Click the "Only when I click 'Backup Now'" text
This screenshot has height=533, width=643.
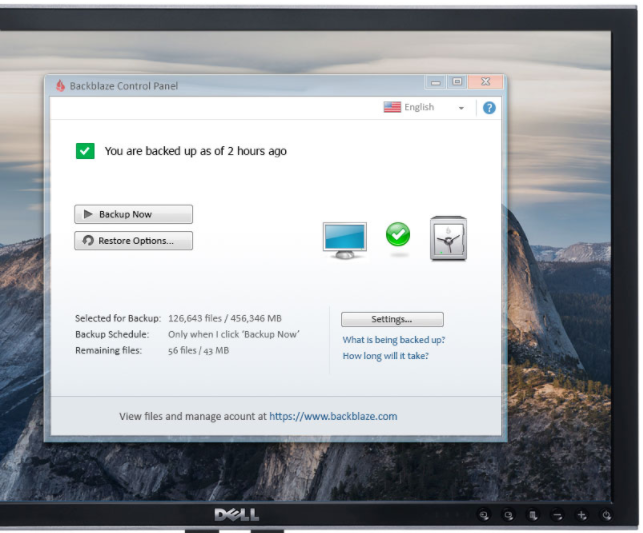point(234,334)
